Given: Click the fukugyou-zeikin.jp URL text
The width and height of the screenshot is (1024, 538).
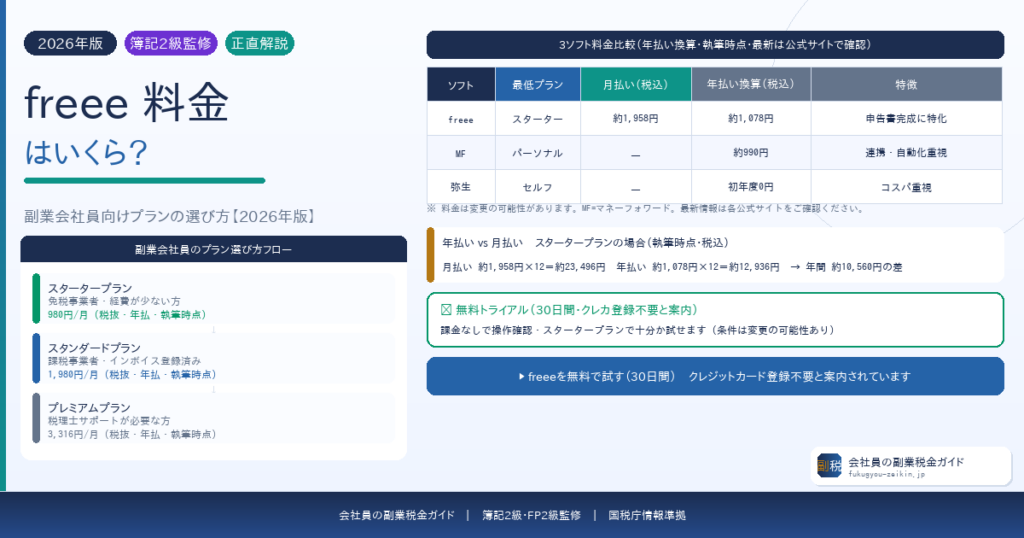Looking at the screenshot, I should point(887,475).
